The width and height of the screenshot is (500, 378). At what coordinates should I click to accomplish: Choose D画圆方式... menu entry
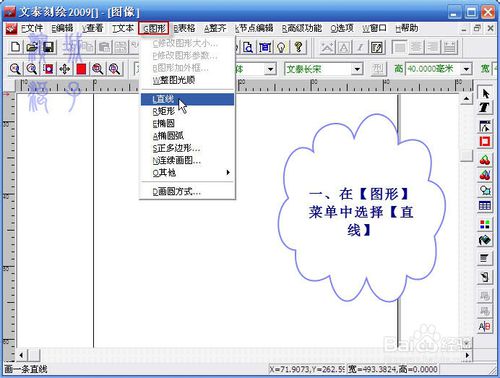coord(187,191)
